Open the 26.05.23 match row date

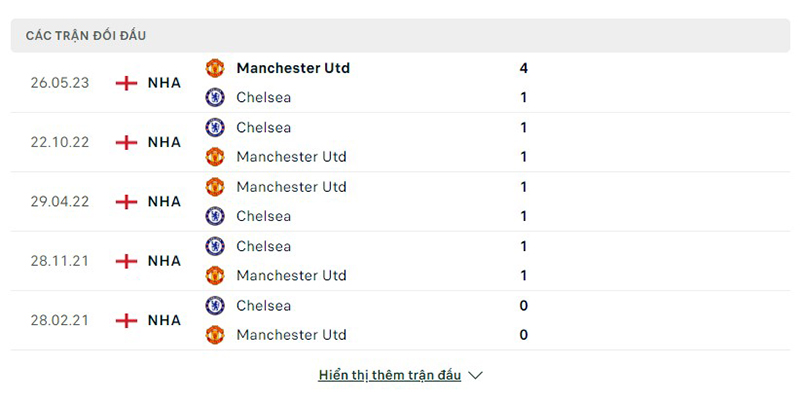(x=60, y=83)
